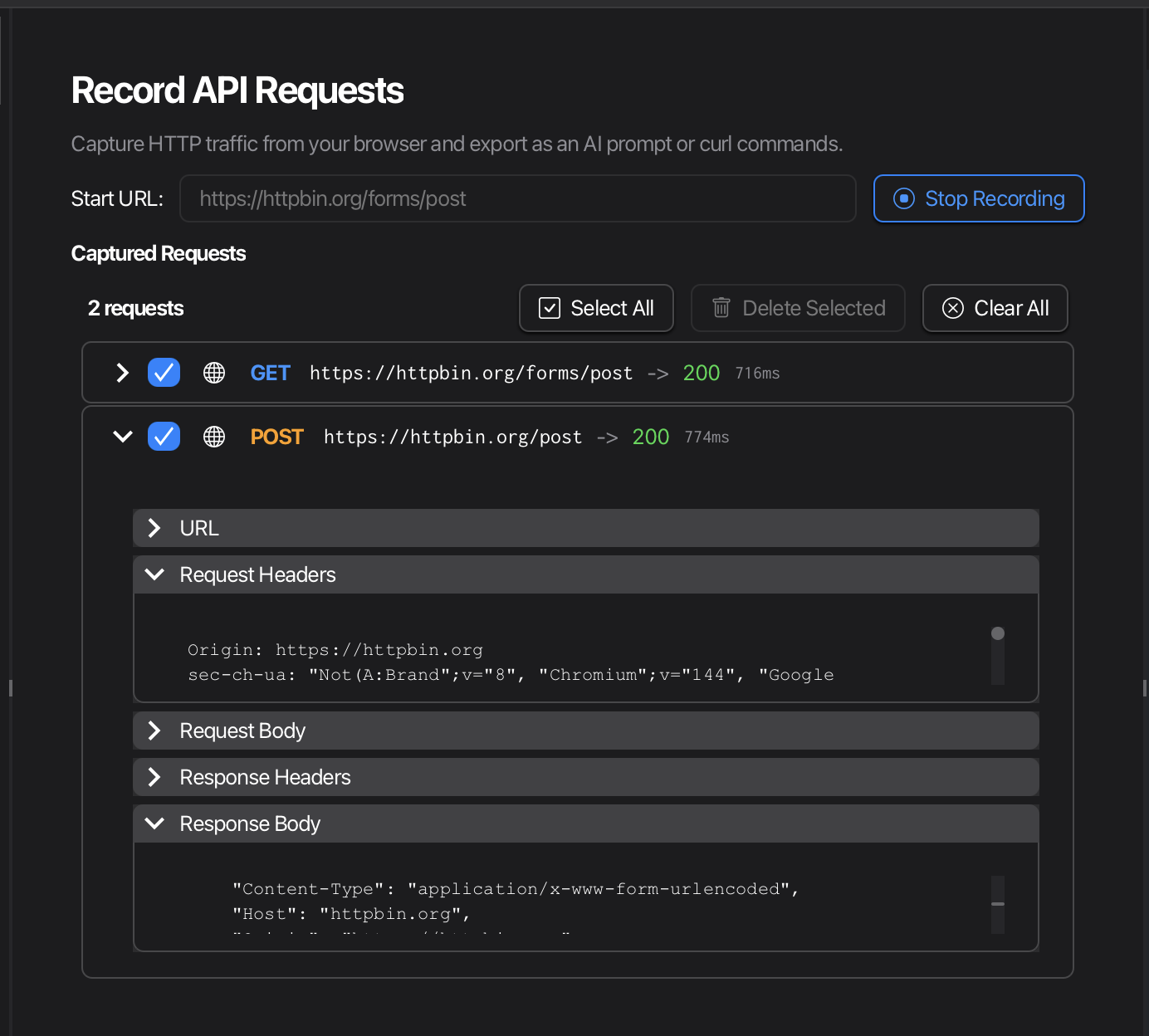The height and width of the screenshot is (1036, 1149).
Task: Expand the Request Body section
Action: pos(154,731)
